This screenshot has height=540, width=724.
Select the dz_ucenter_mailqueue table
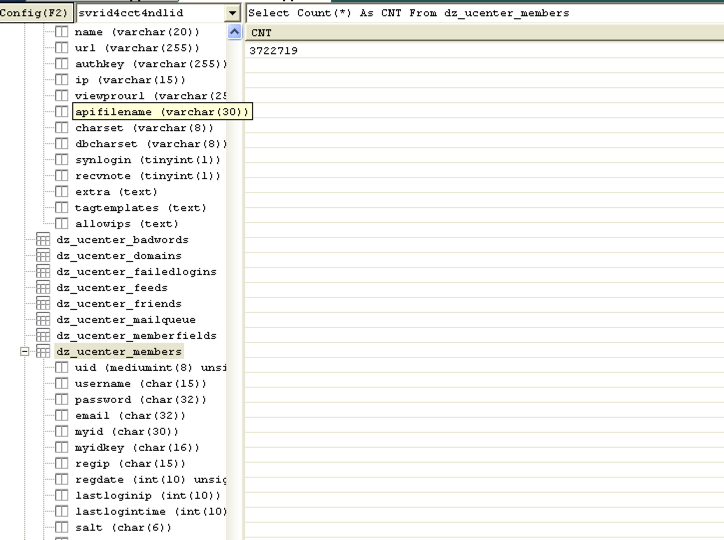[126, 320]
